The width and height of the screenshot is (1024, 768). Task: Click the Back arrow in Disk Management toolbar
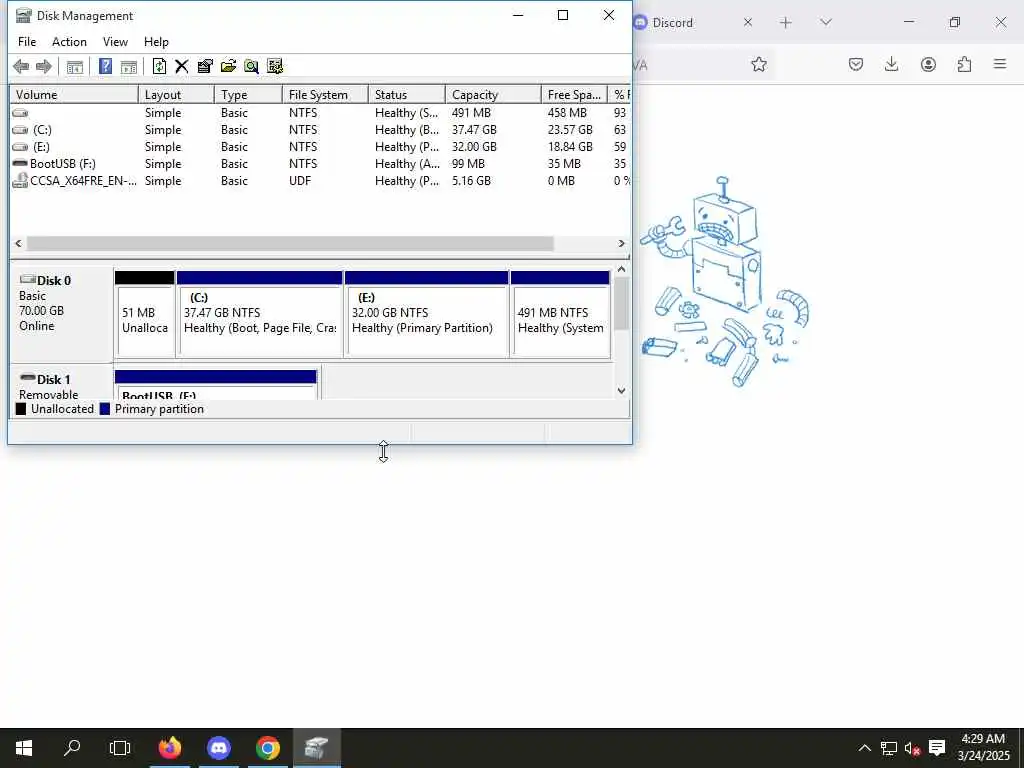click(x=21, y=66)
